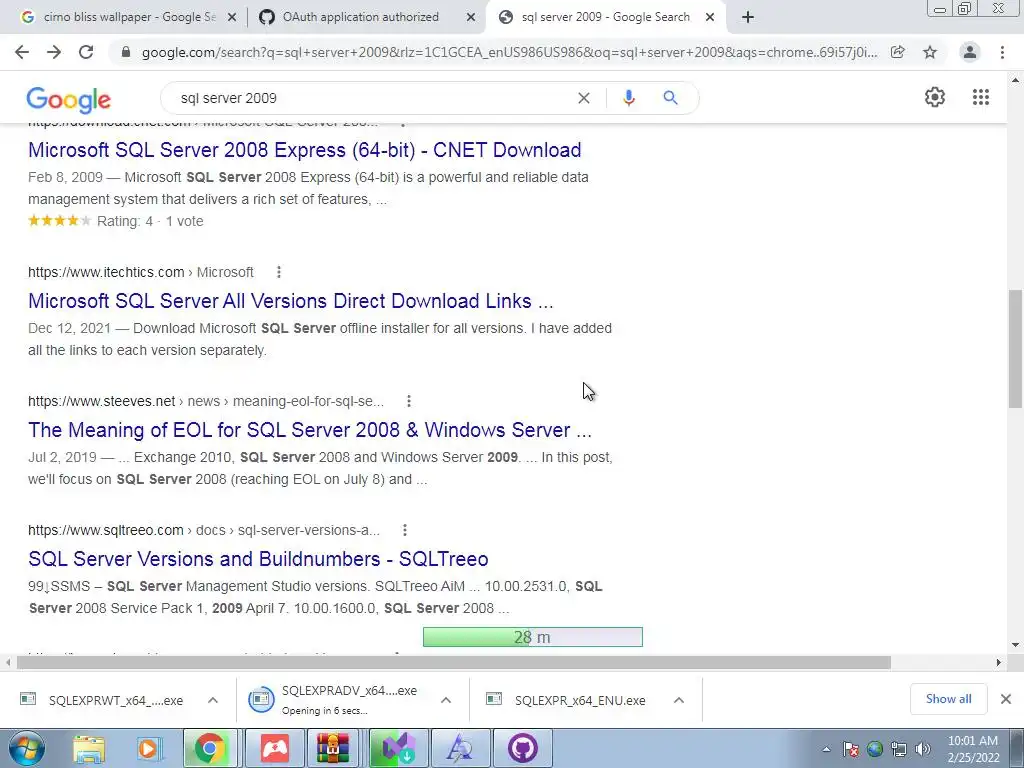The width and height of the screenshot is (1024, 768).
Task: Click the vertical page scrollbar thumb
Action: coord(1015,349)
